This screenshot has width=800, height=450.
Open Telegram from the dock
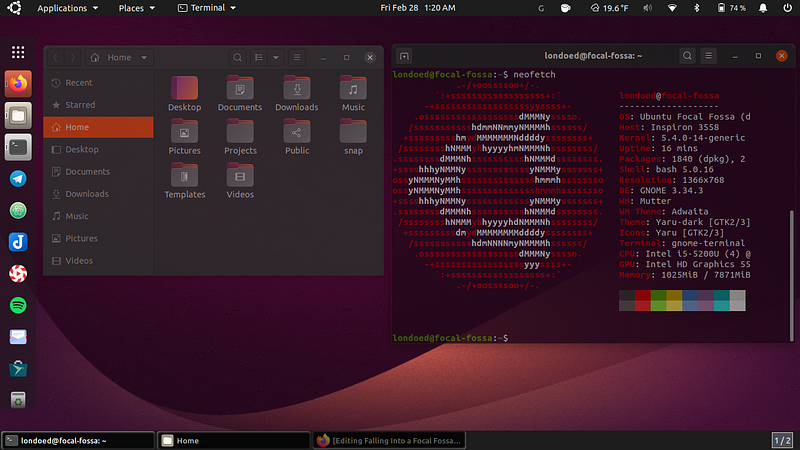point(18,179)
